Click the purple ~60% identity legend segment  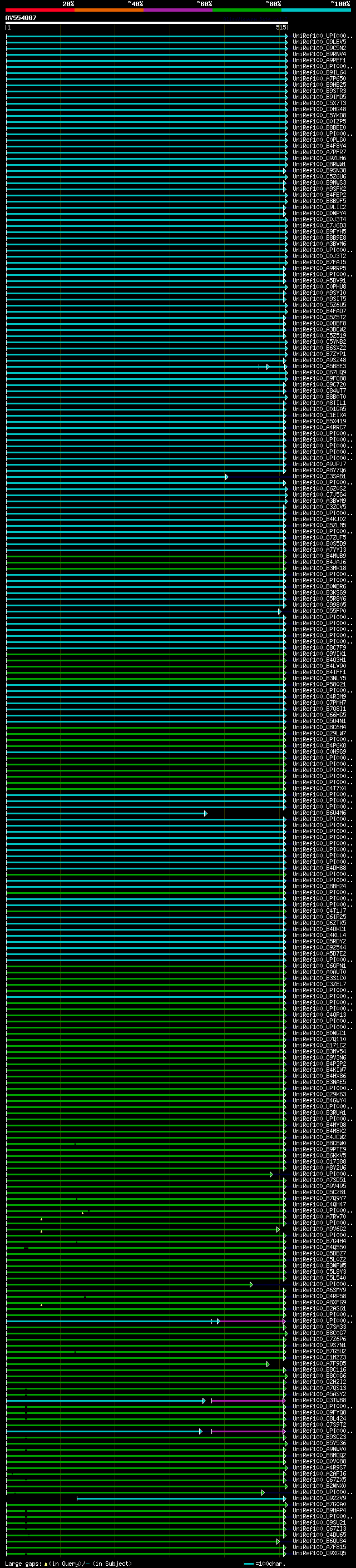pos(179,11)
